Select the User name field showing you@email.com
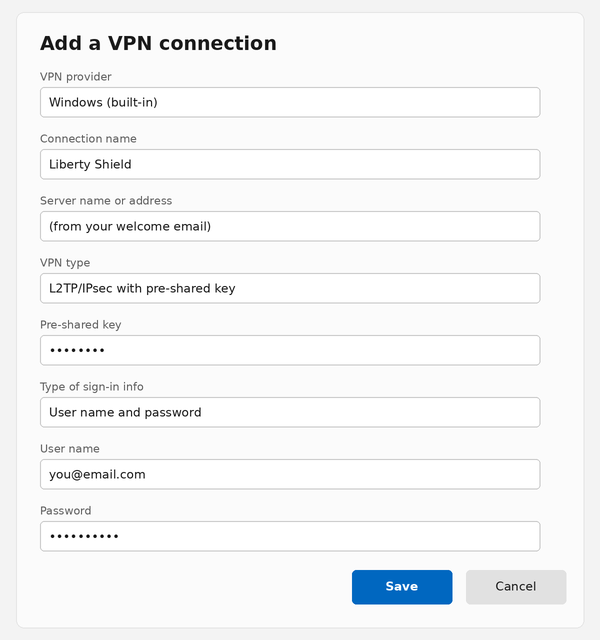 pos(290,474)
